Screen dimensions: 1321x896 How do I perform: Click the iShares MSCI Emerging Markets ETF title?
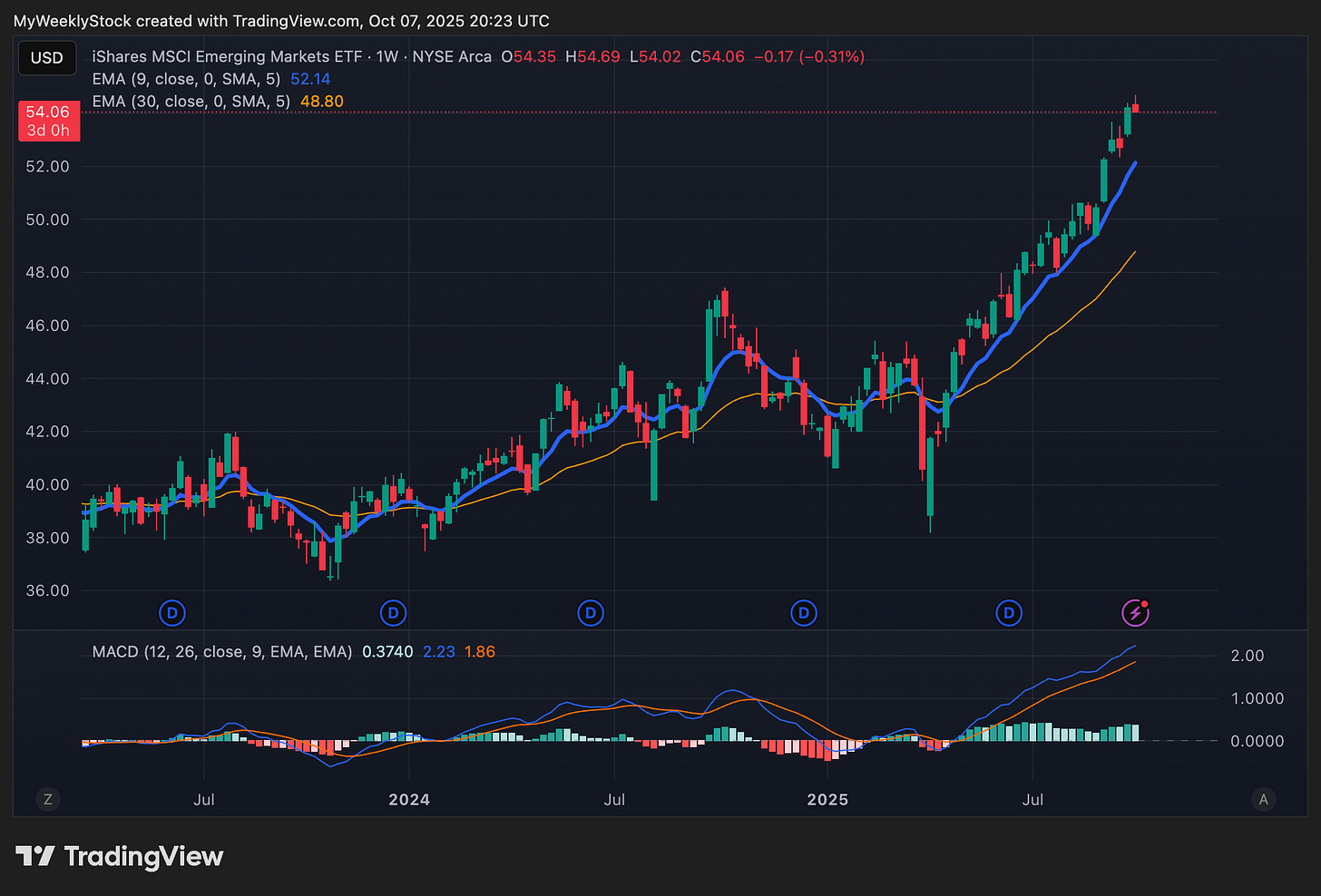pos(228,56)
